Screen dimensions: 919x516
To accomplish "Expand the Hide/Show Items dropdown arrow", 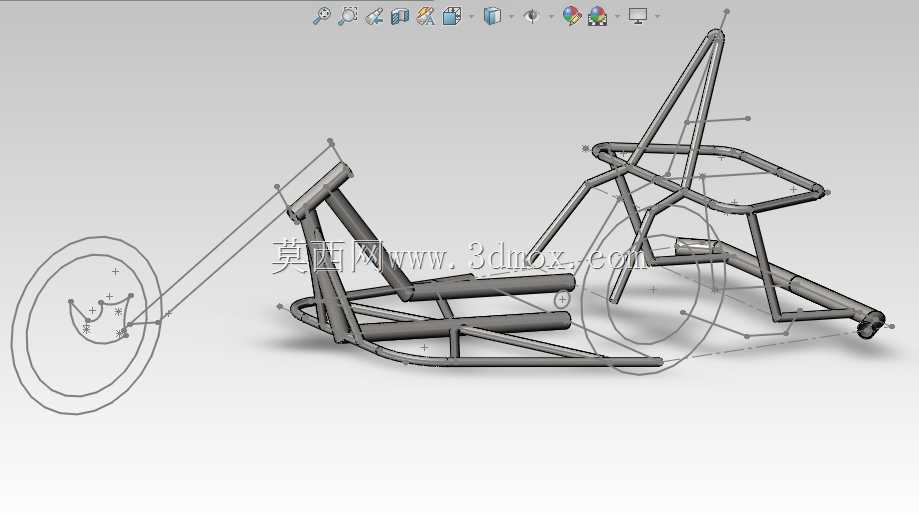I will (x=552, y=16).
